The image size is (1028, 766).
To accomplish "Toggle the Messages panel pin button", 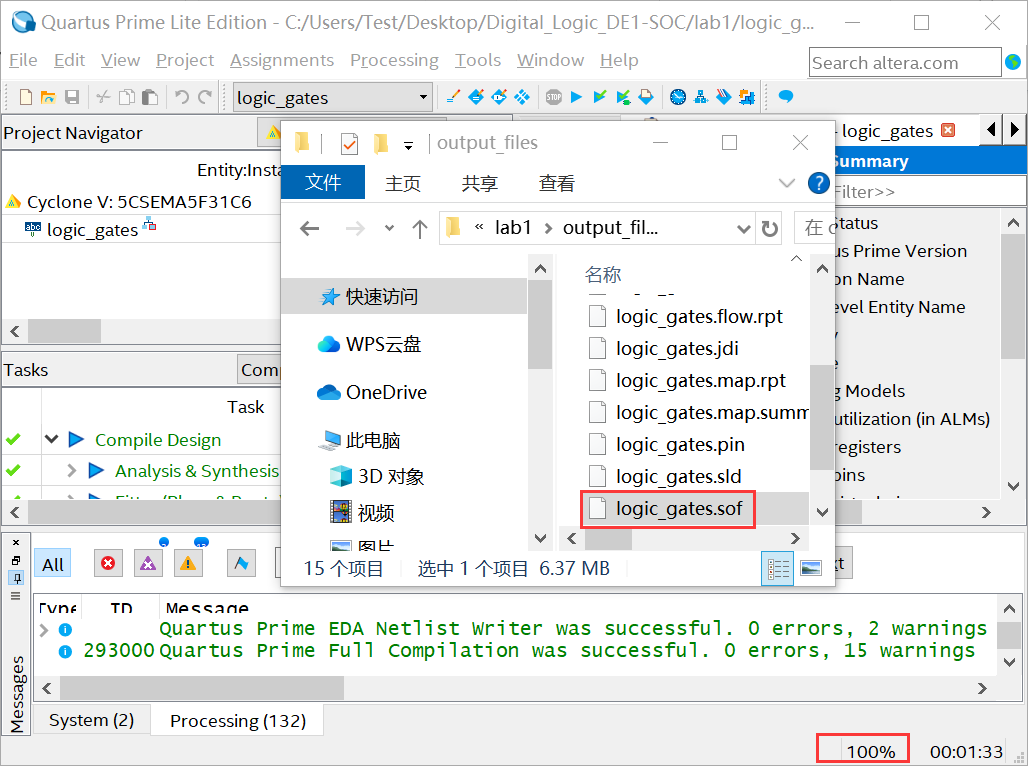I will pyautogui.click(x=17, y=578).
